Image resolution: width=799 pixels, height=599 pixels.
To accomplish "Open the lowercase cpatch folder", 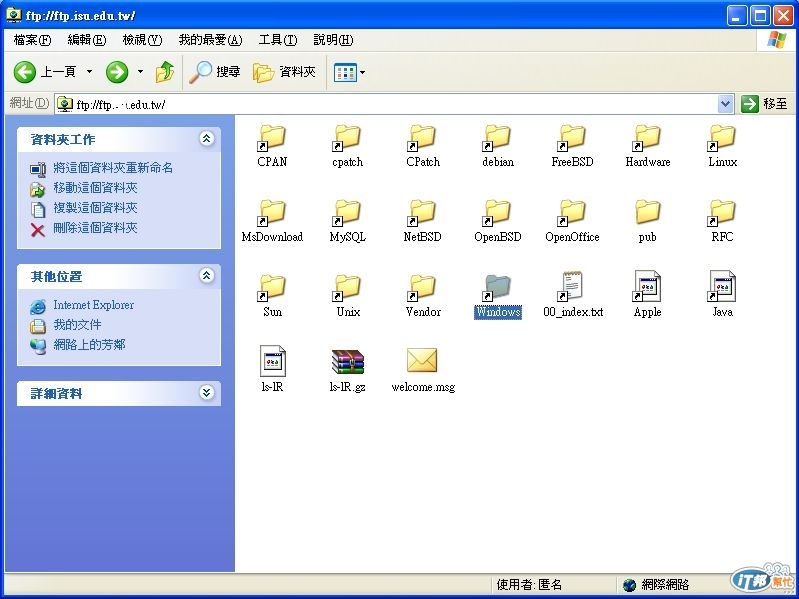I will point(348,146).
